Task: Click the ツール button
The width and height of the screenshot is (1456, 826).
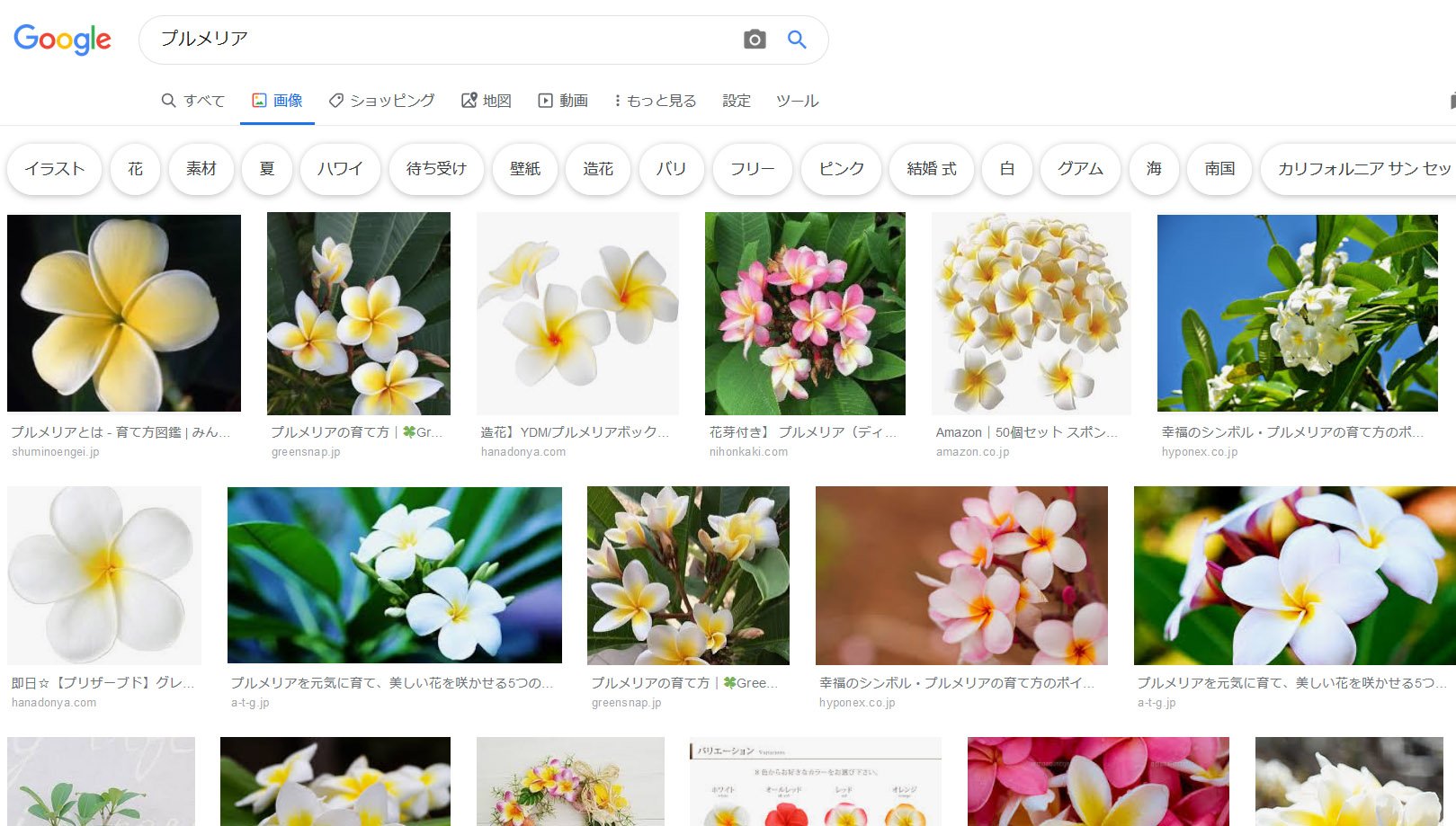Action: click(798, 101)
